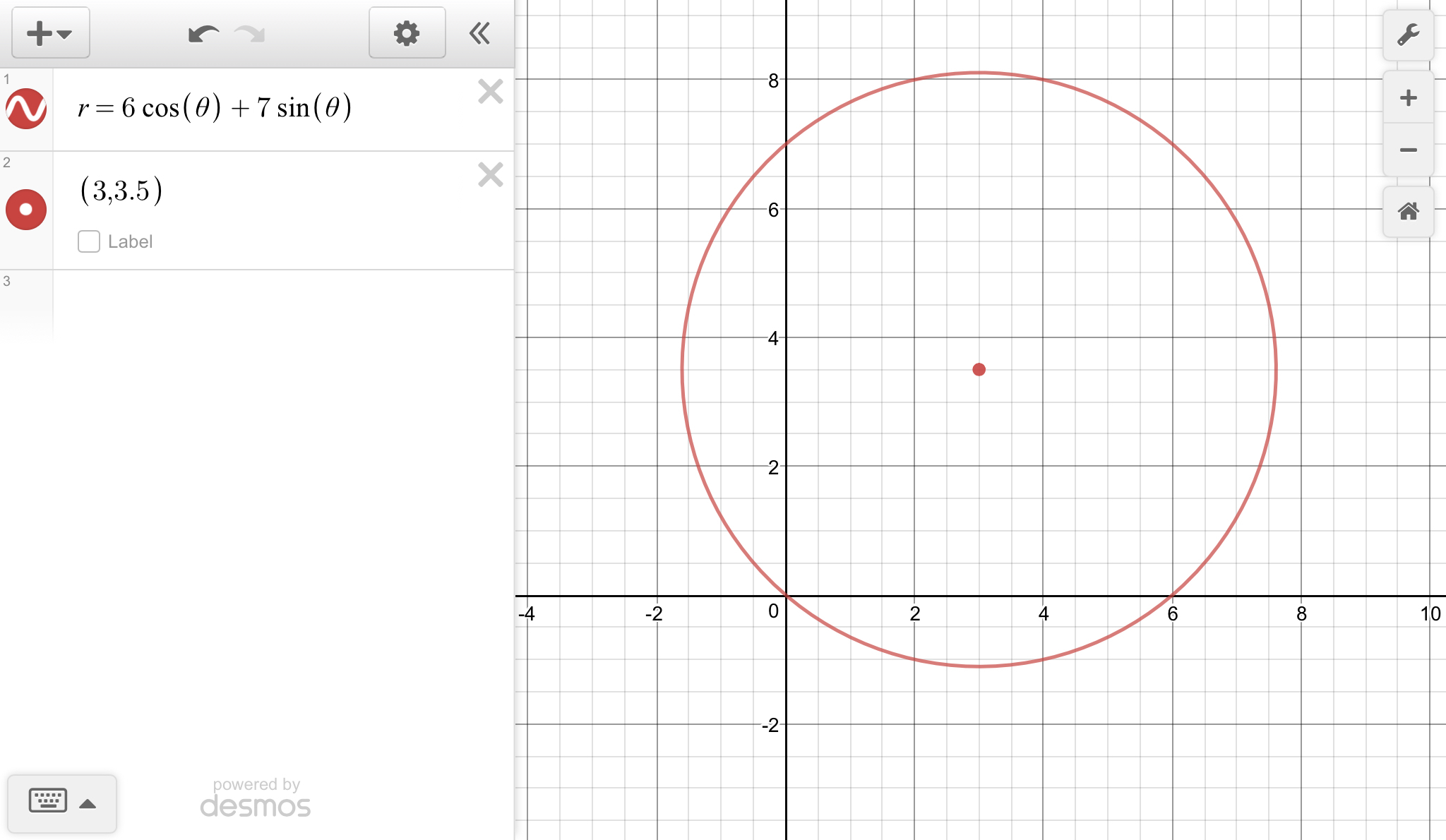The width and height of the screenshot is (1446, 840).
Task: Enable the Label checkbox
Action: 89,241
